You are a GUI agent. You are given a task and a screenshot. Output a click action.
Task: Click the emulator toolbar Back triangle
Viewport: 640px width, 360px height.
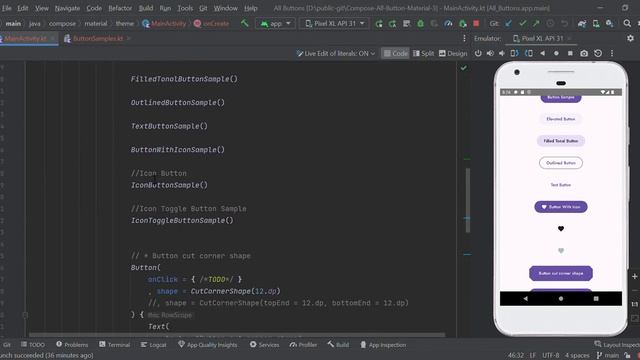pyautogui.click(x=542, y=53)
